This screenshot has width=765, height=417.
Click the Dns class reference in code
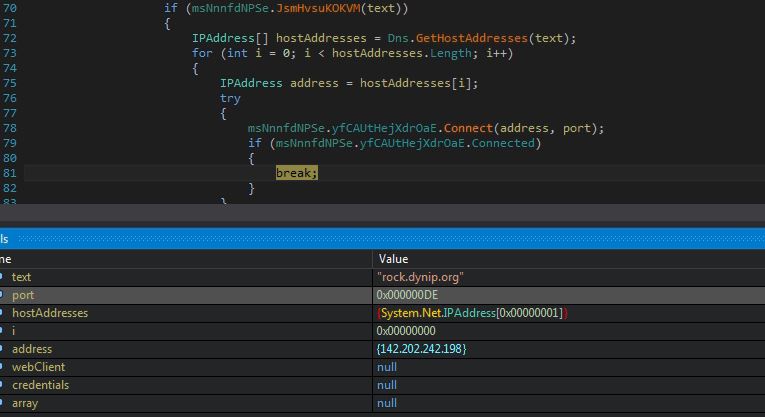(398, 38)
